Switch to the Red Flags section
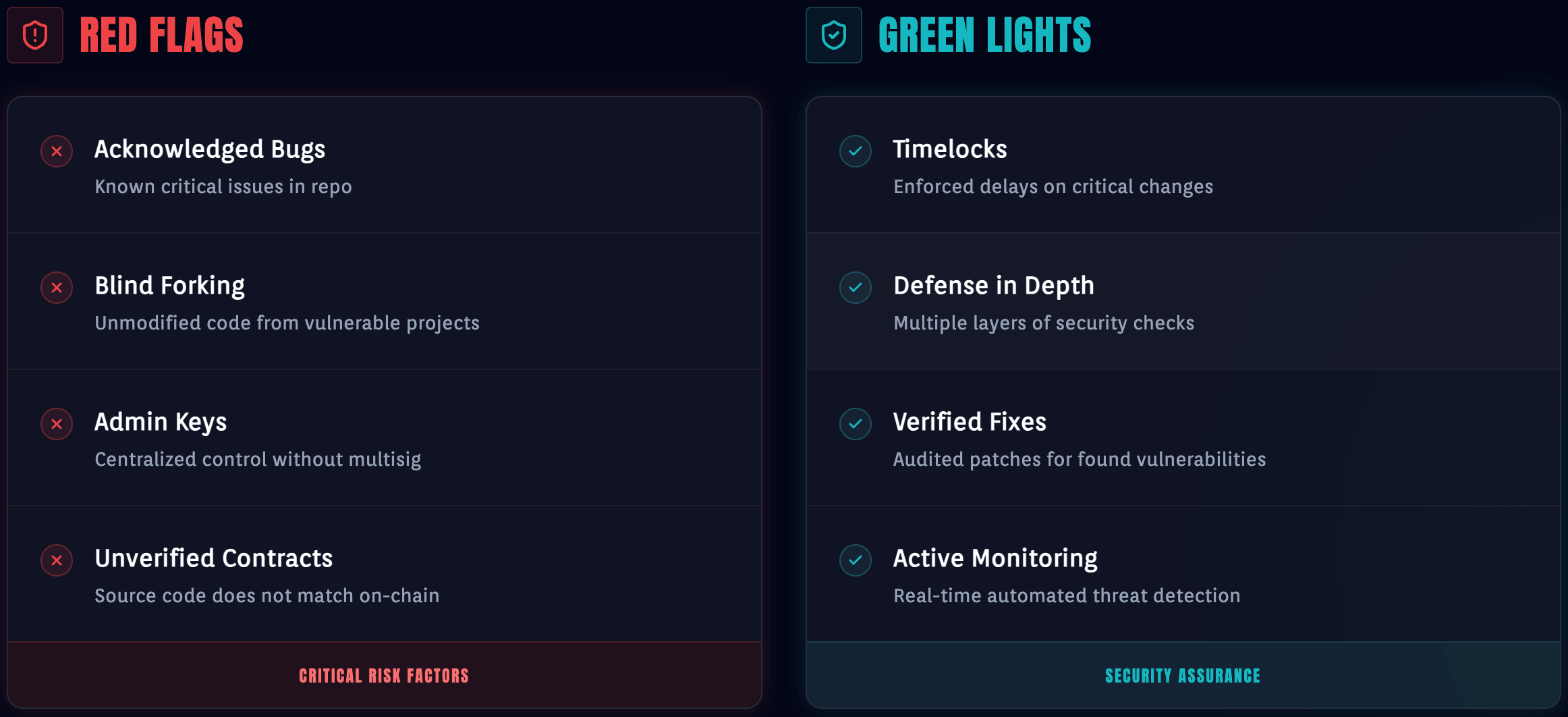The width and height of the screenshot is (1568, 717). tap(162, 35)
